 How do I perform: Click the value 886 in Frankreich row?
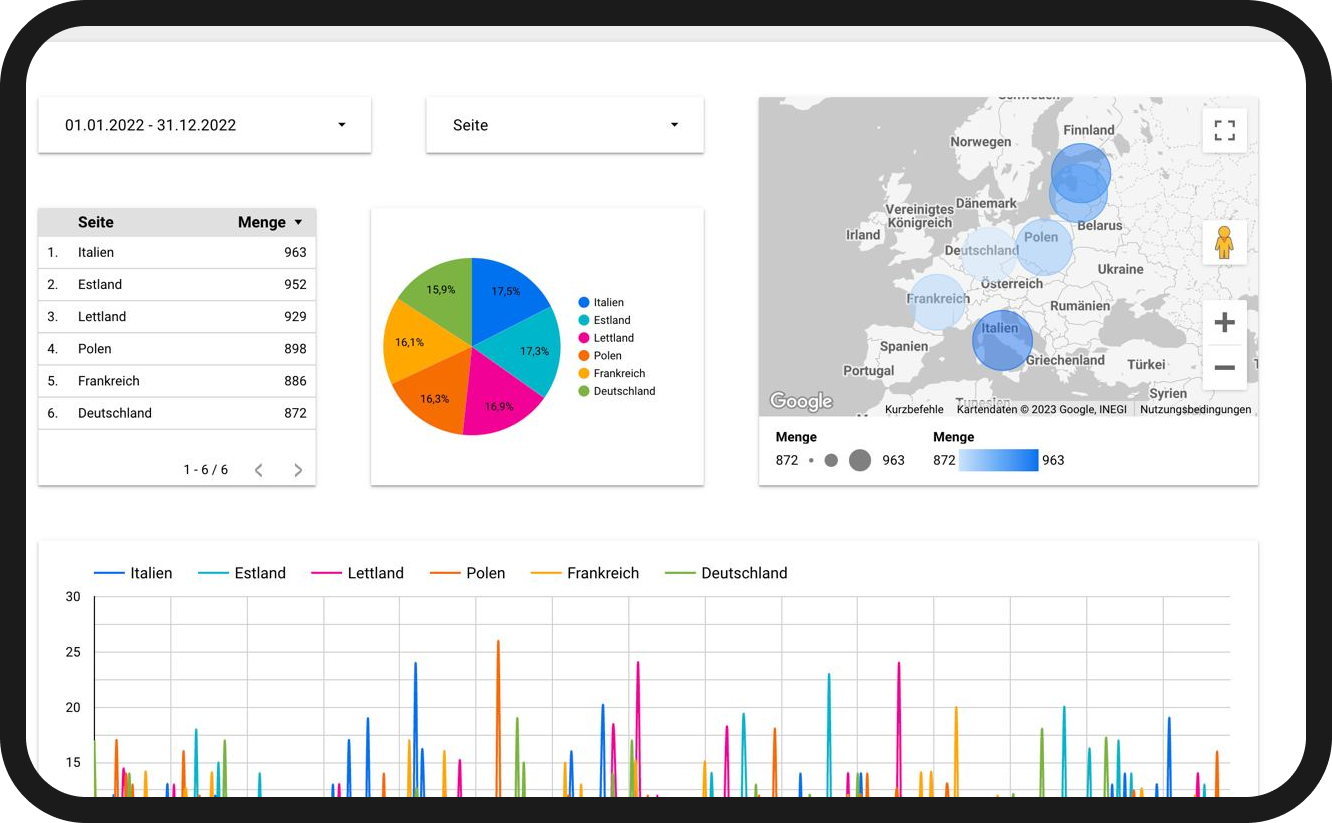click(x=295, y=381)
